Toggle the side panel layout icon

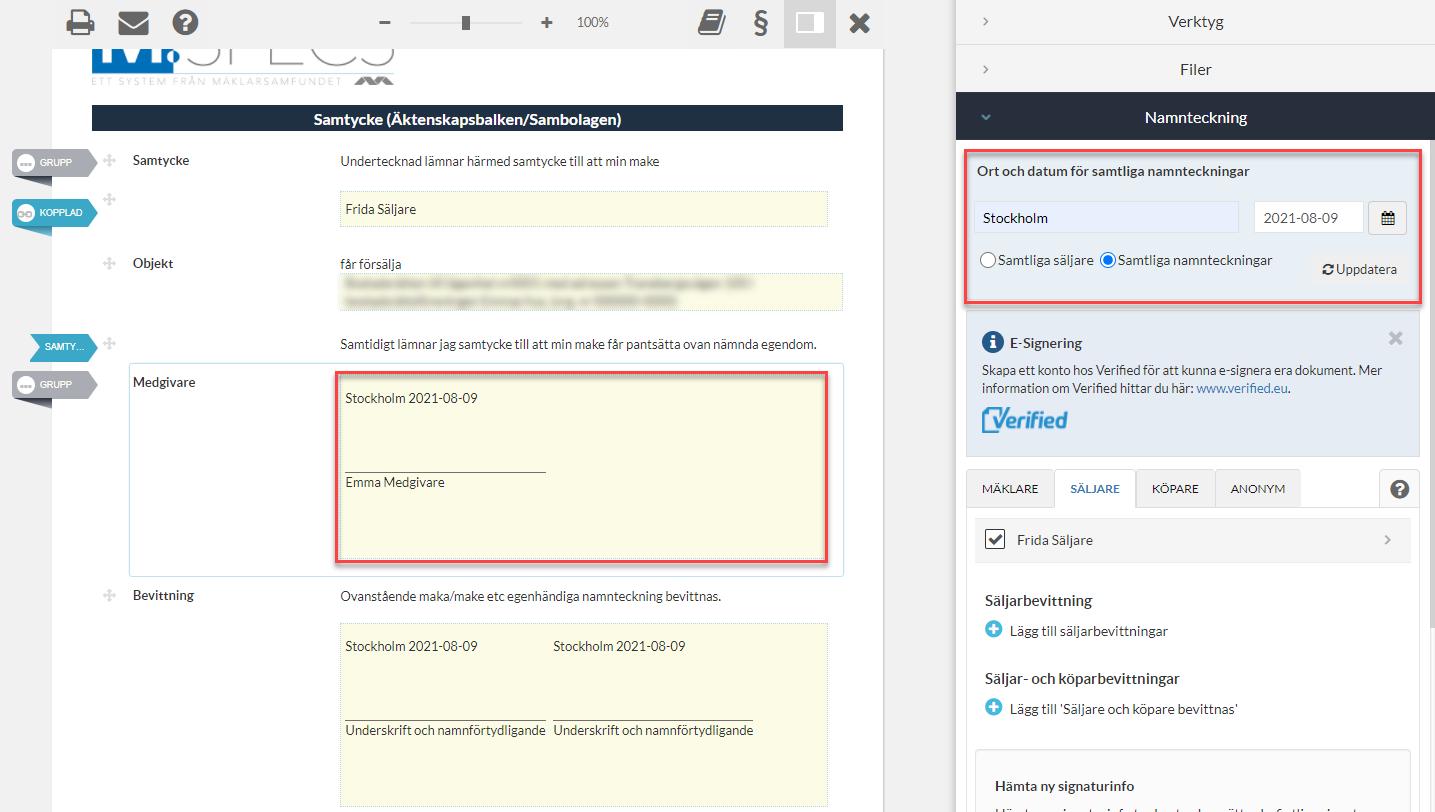(810, 22)
